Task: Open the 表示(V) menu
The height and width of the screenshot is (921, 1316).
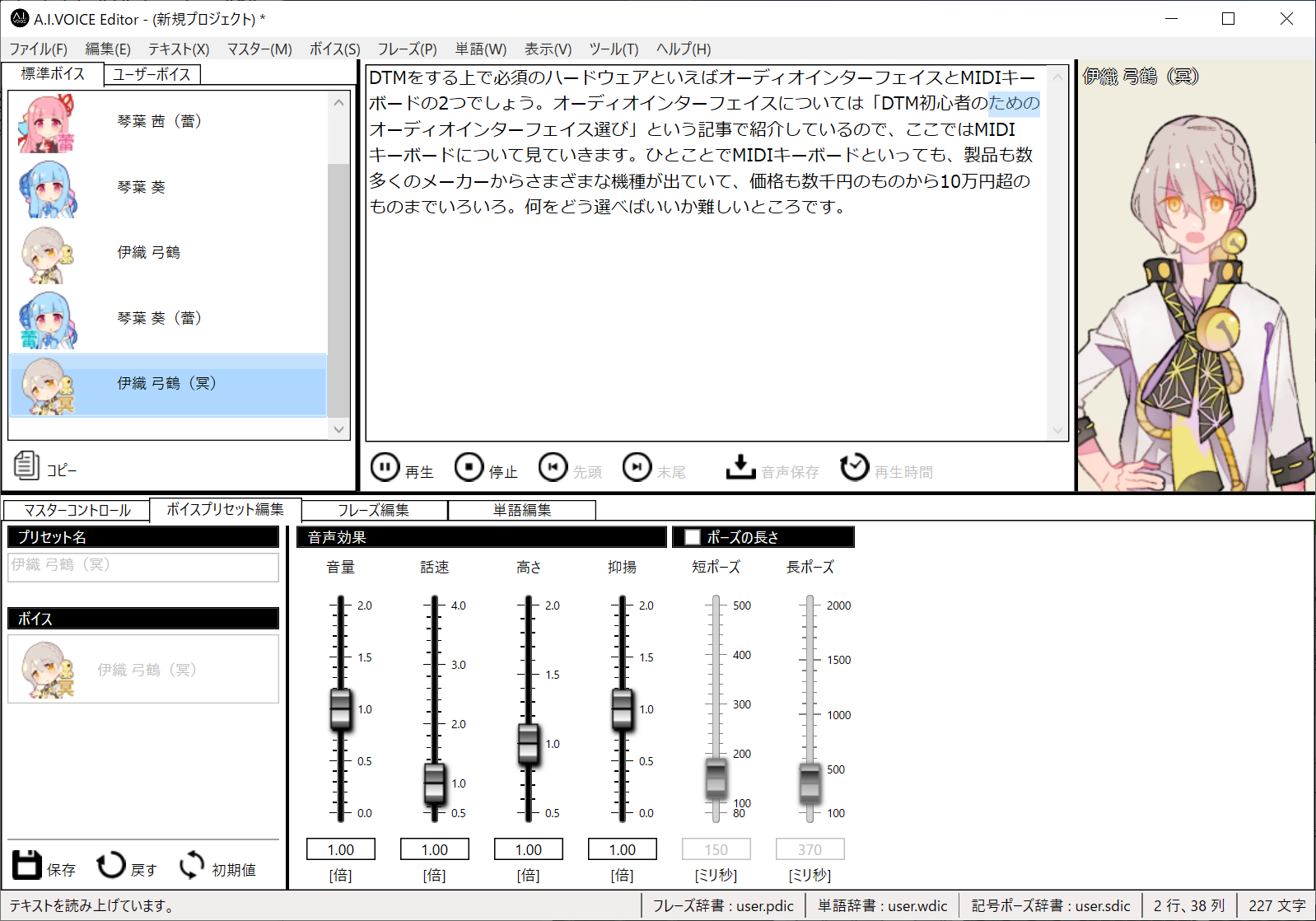Action: click(x=548, y=49)
